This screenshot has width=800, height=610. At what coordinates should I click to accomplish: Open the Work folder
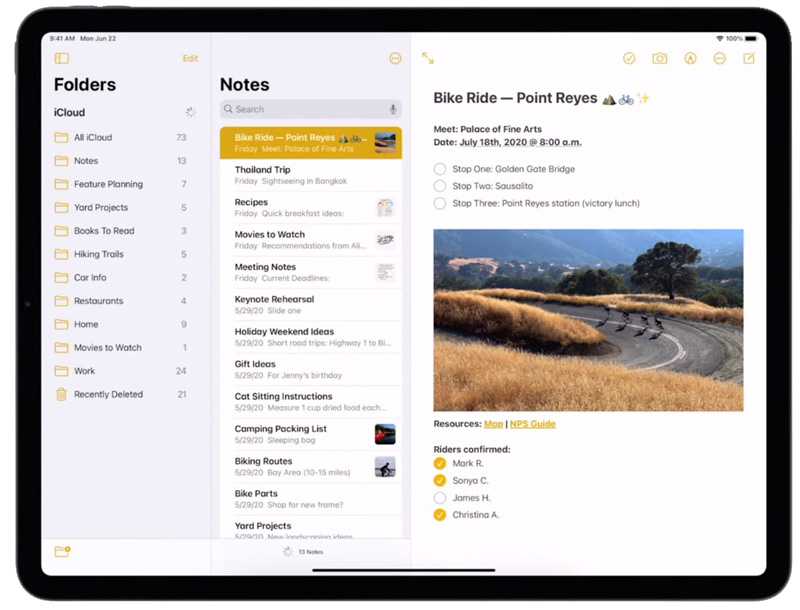pyautogui.click(x=120, y=371)
